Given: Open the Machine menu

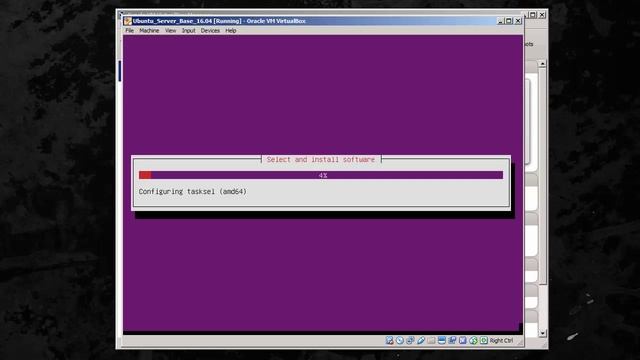Looking at the screenshot, I should [149, 31].
